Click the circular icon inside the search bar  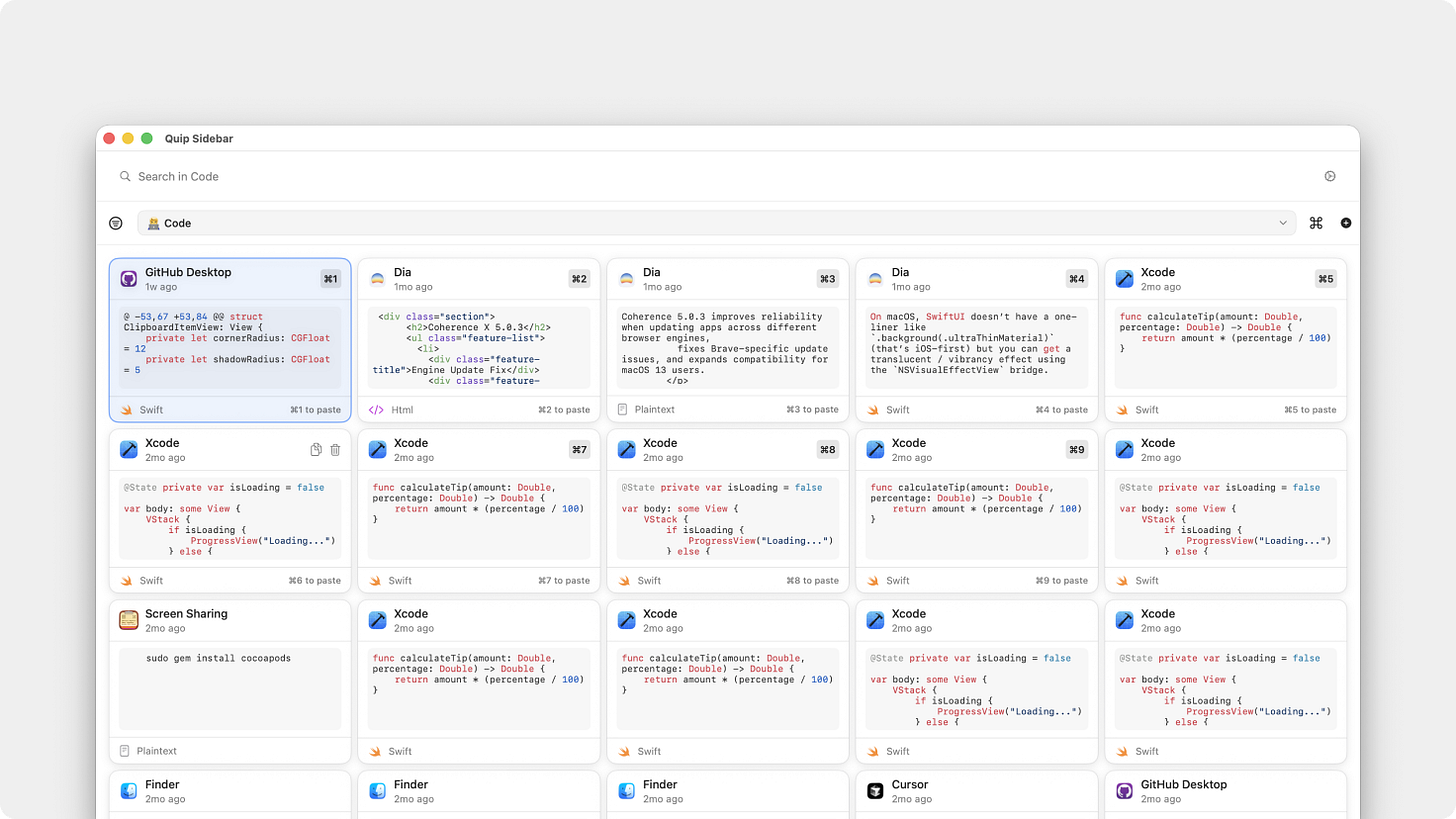pos(1330,176)
